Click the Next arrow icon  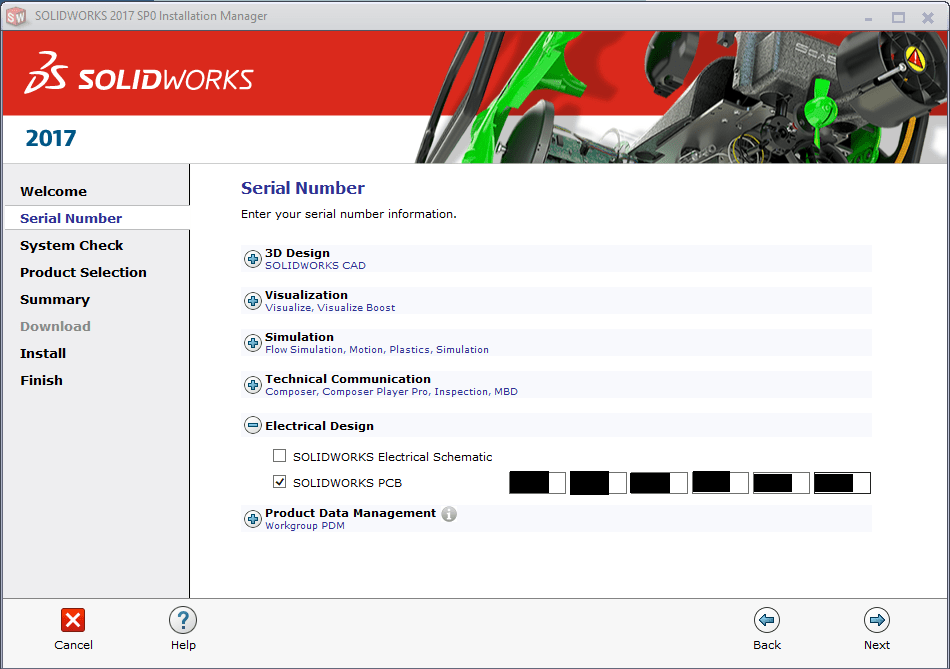[877, 620]
